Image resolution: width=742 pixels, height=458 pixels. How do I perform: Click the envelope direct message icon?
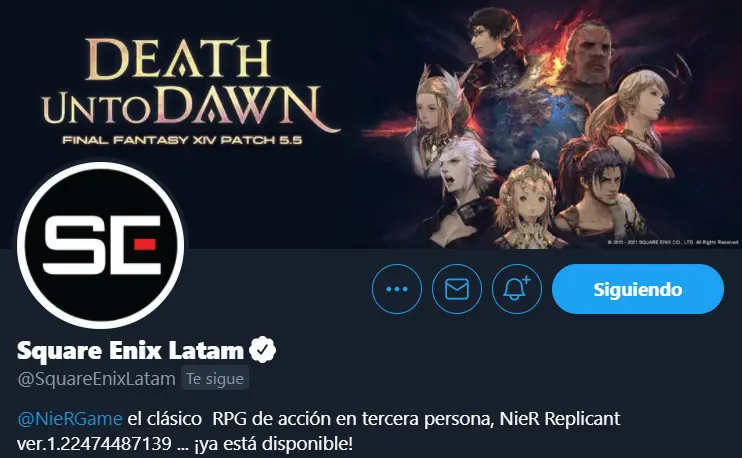tap(457, 289)
